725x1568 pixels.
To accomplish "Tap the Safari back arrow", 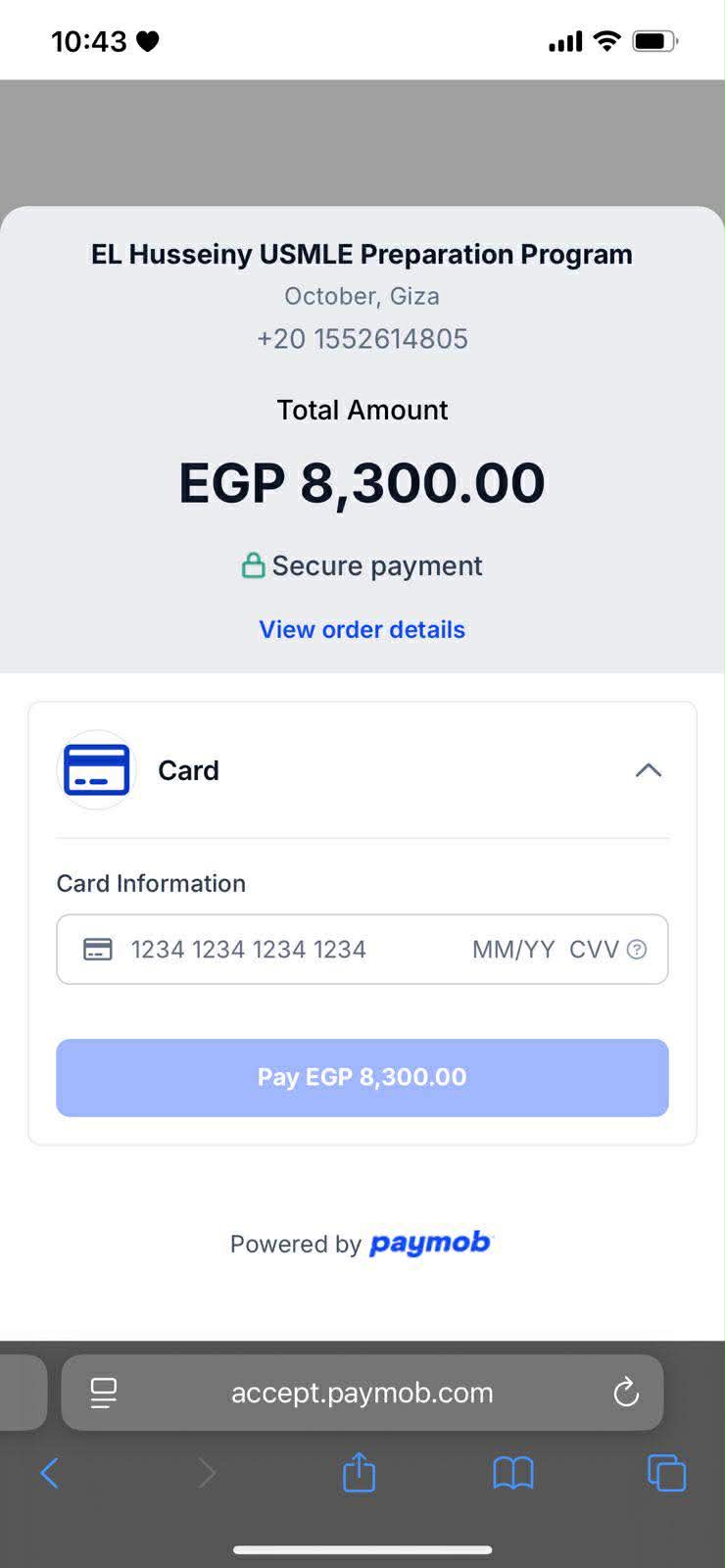I will 50,1472.
